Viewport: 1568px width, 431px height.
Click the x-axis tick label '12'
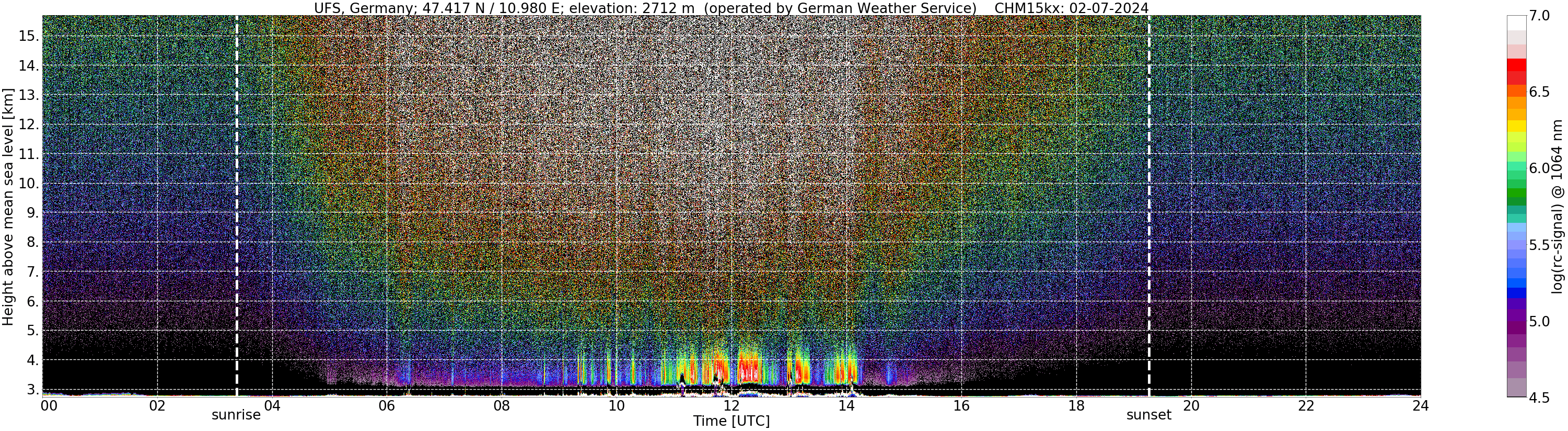pyautogui.click(x=731, y=406)
